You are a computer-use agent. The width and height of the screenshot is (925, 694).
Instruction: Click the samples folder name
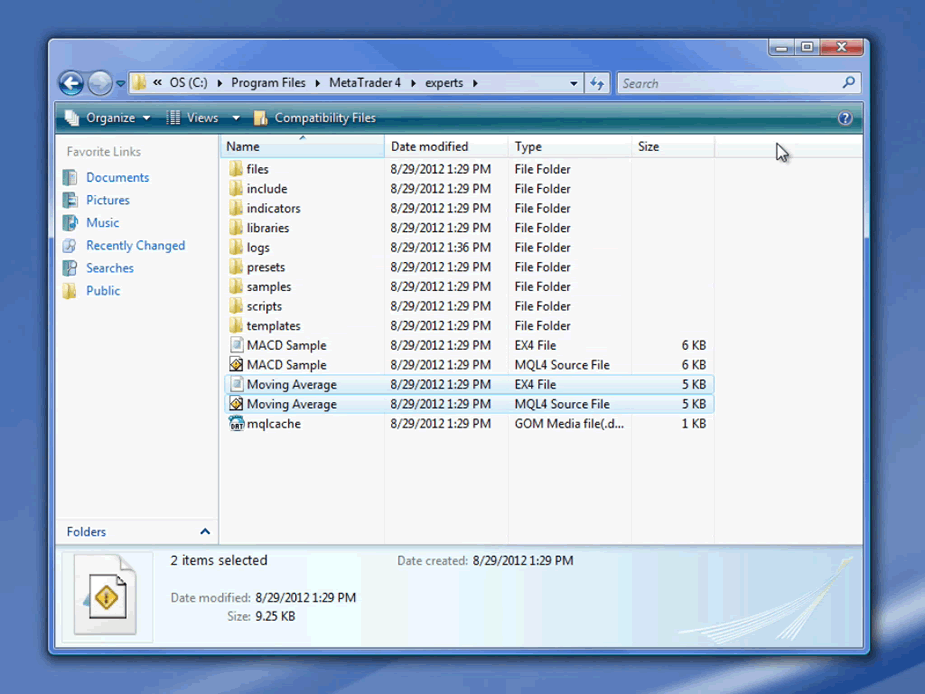[268, 287]
